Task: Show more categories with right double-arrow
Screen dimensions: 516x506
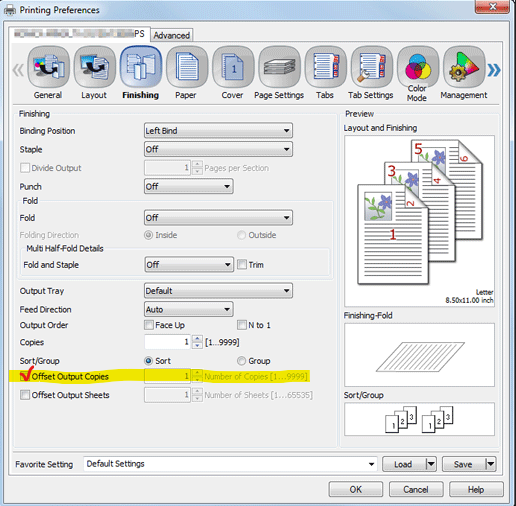Action: (x=494, y=70)
